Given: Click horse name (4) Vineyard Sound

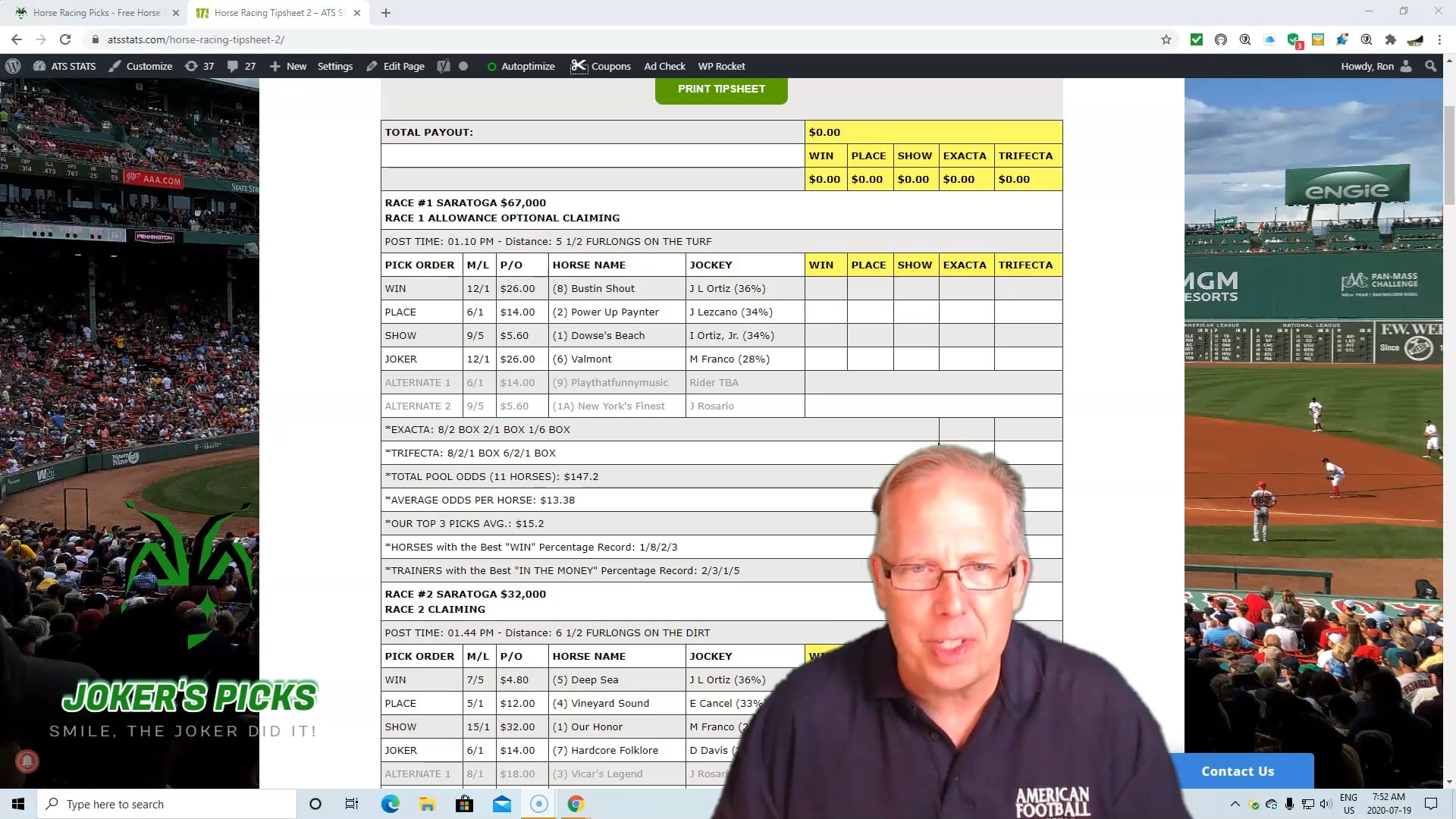Looking at the screenshot, I should click(601, 703).
